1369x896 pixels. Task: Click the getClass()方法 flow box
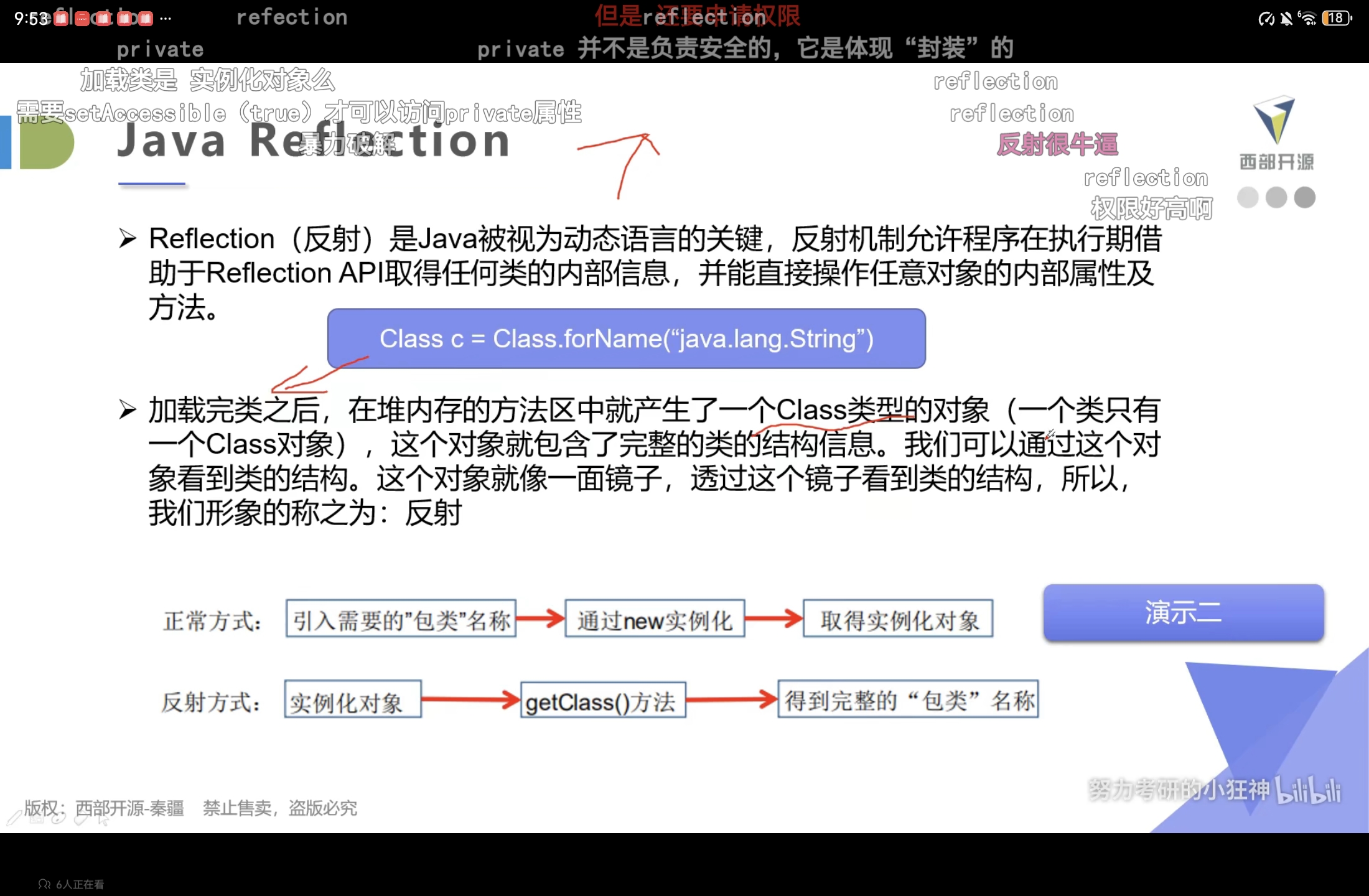pos(602,701)
